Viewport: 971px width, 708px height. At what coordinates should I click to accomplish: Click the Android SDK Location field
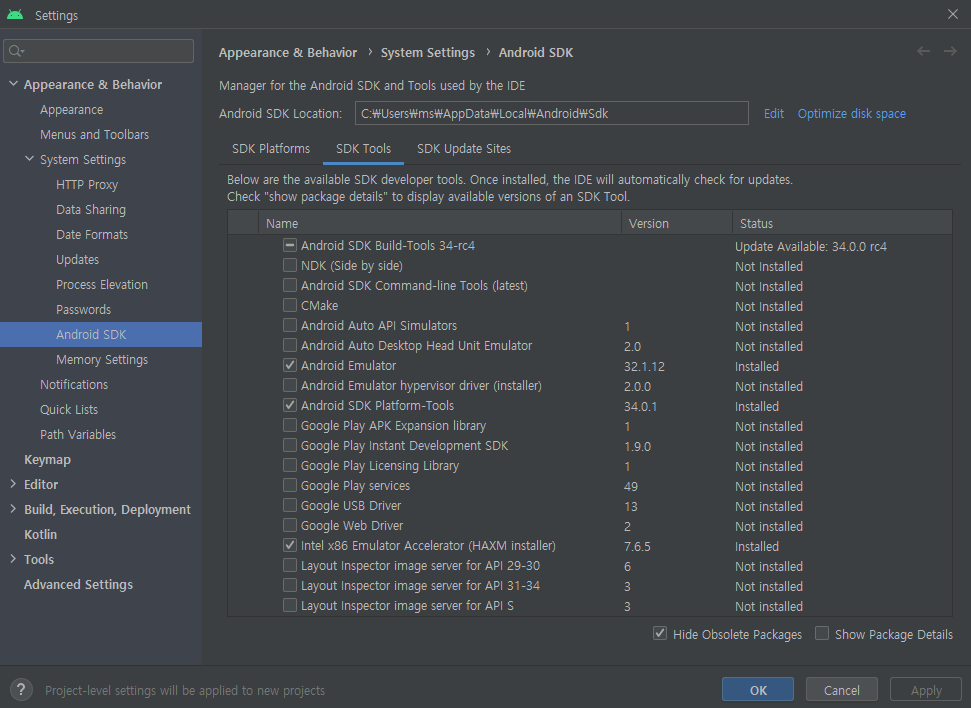[x=551, y=113]
